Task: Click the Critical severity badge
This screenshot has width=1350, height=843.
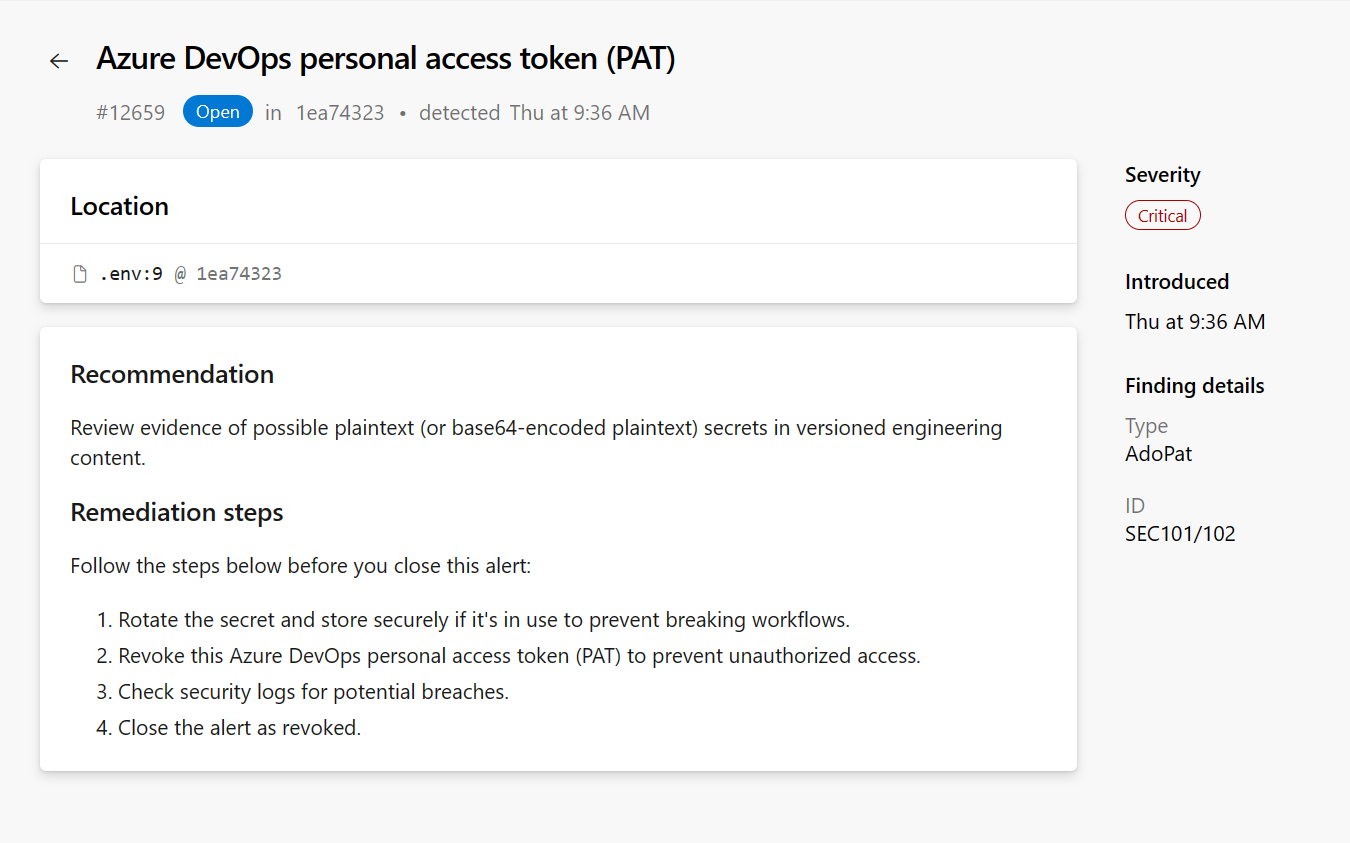Action: (x=1162, y=216)
